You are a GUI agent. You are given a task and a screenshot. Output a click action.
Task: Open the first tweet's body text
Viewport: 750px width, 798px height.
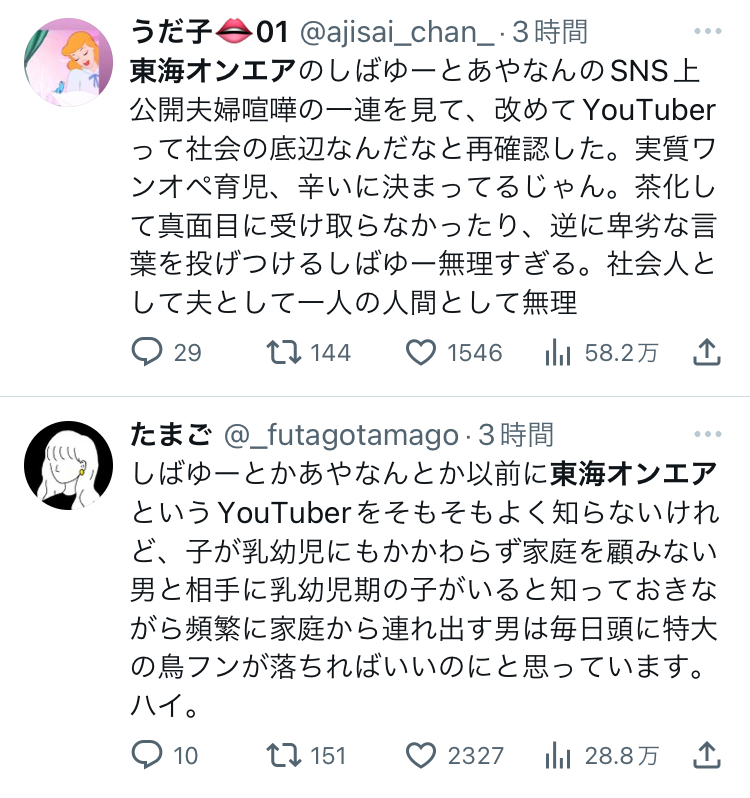(423, 187)
